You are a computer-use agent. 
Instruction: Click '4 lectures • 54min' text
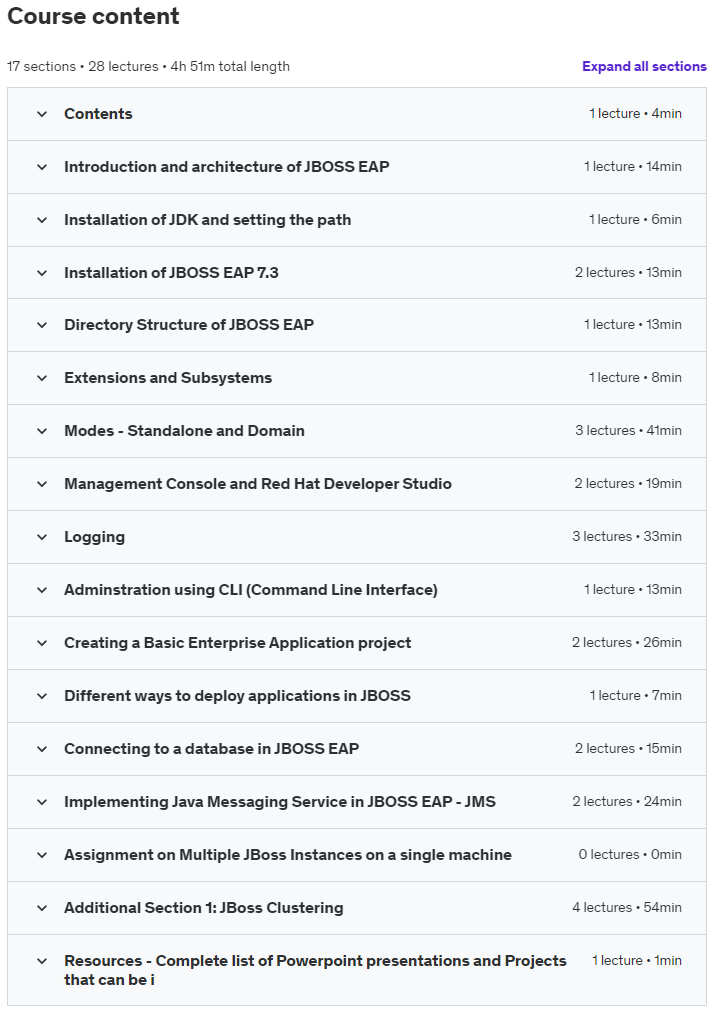tap(627, 908)
